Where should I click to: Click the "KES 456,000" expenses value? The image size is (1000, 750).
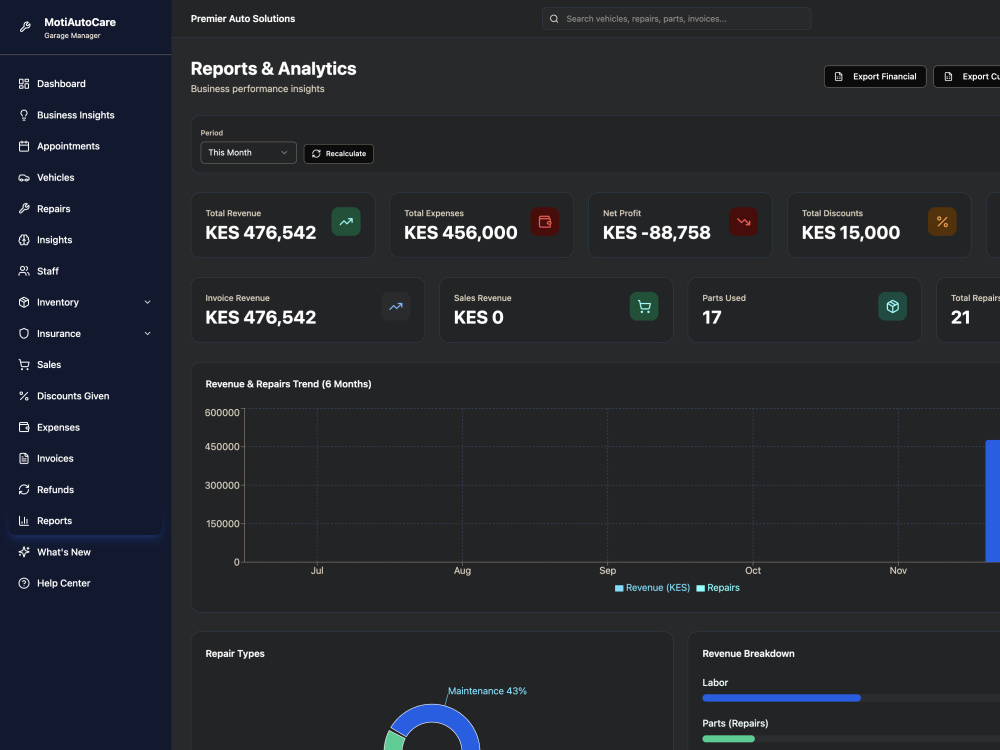click(x=460, y=233)
